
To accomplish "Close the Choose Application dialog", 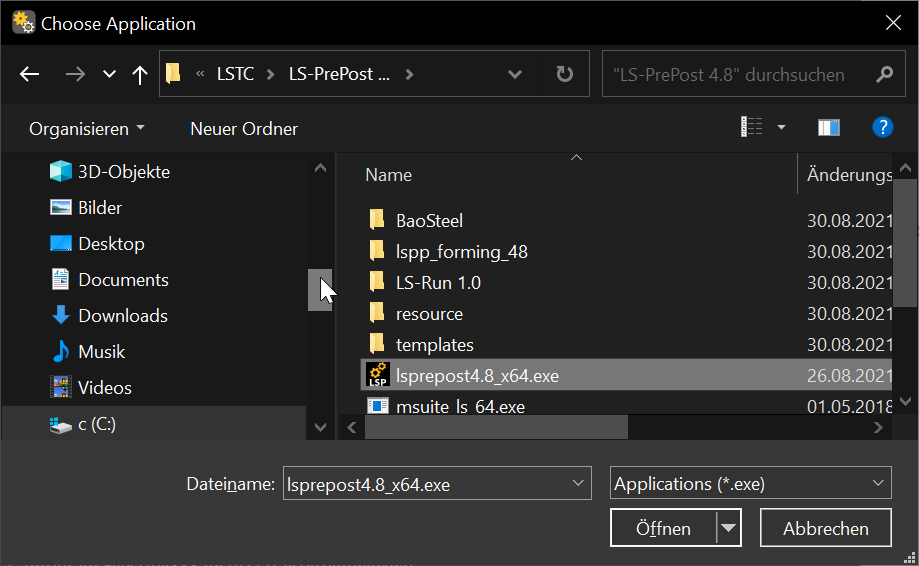I will coord(893,23).
